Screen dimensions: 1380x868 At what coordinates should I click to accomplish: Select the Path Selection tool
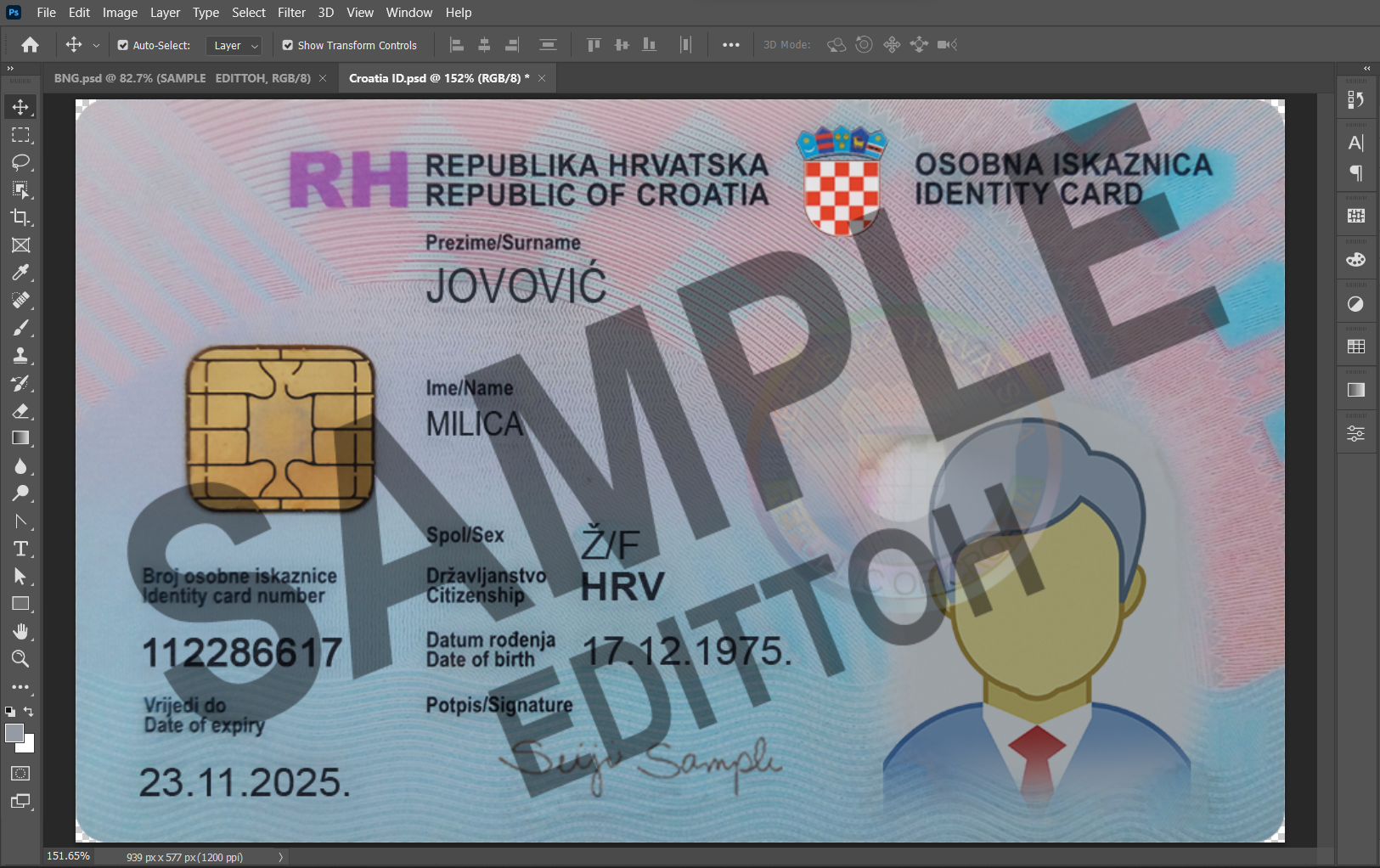[x=20, y=577]
